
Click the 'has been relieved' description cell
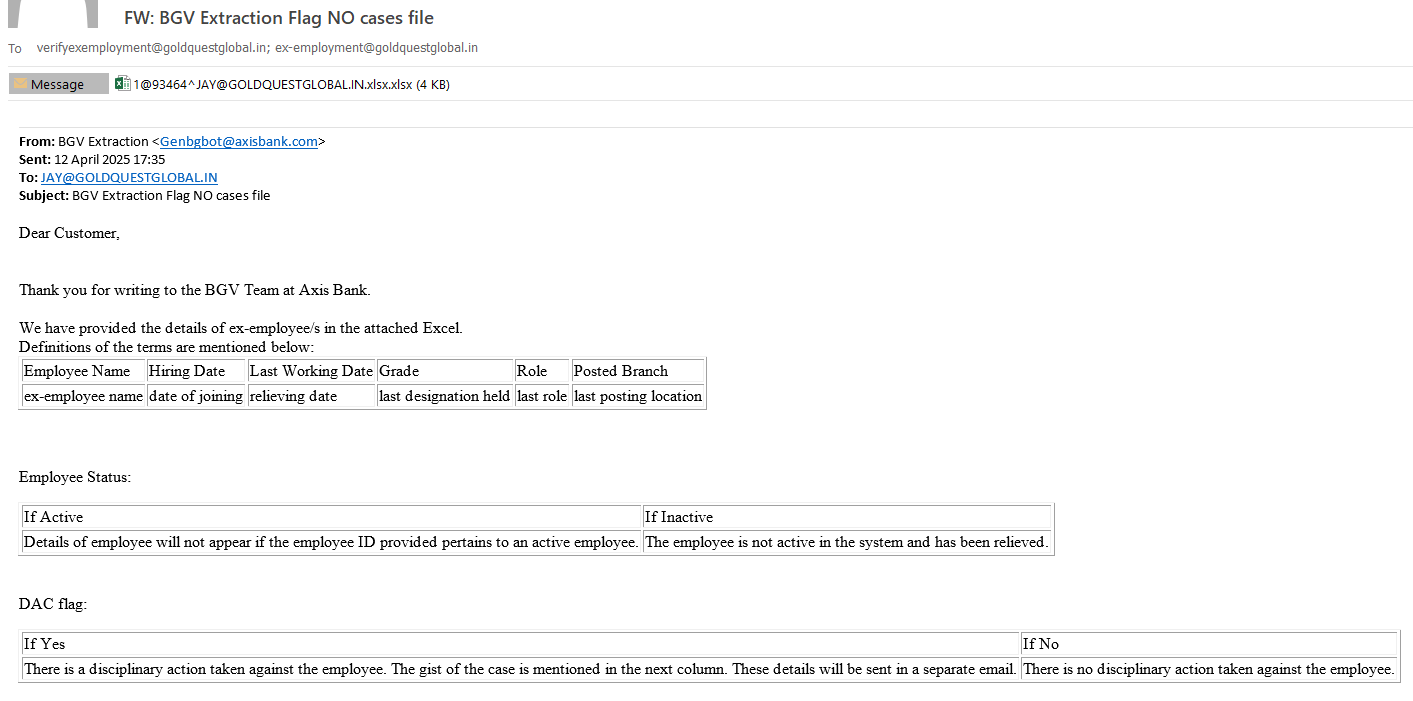tap(847, 542)
